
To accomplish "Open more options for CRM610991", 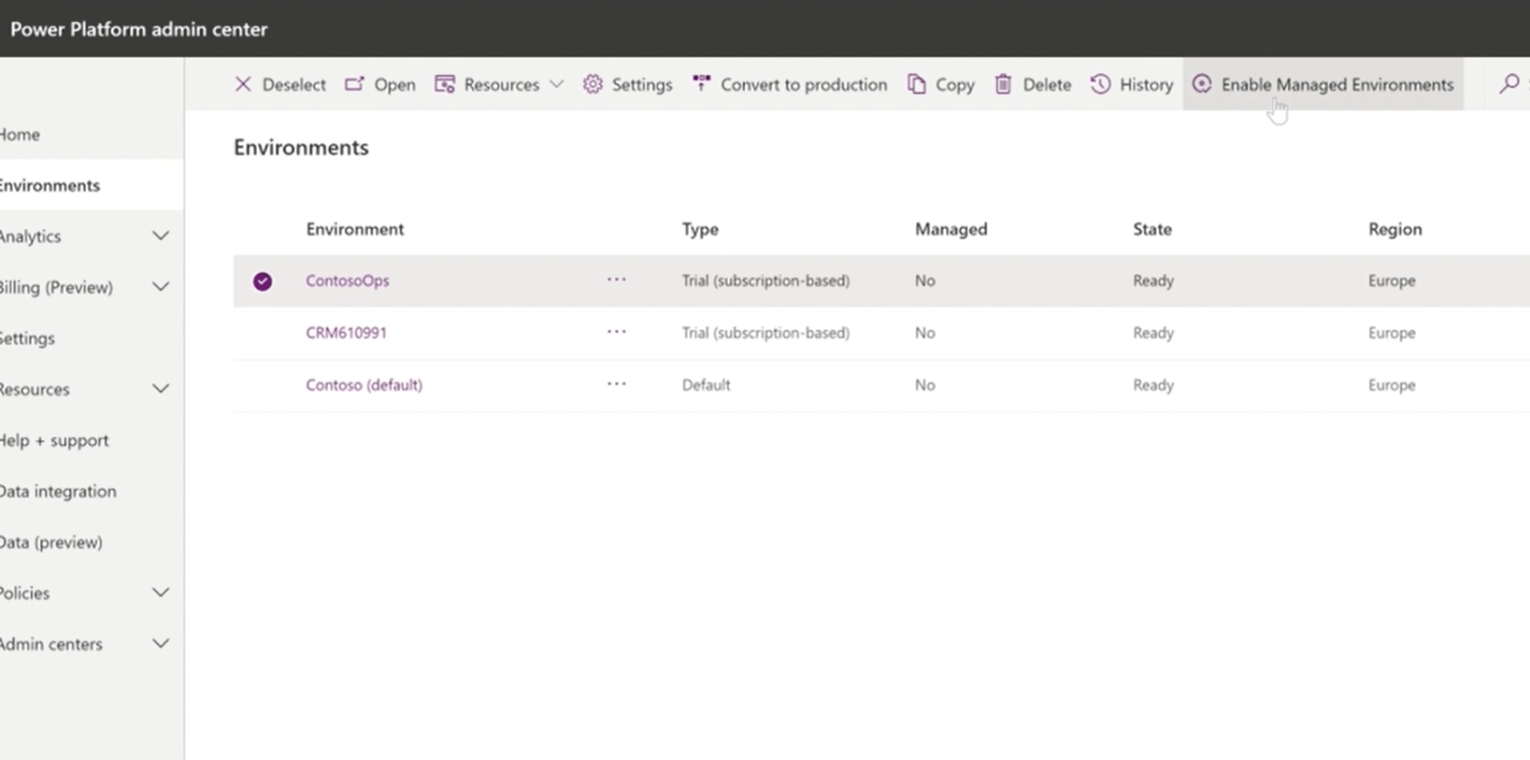I will tap(617, 332).
